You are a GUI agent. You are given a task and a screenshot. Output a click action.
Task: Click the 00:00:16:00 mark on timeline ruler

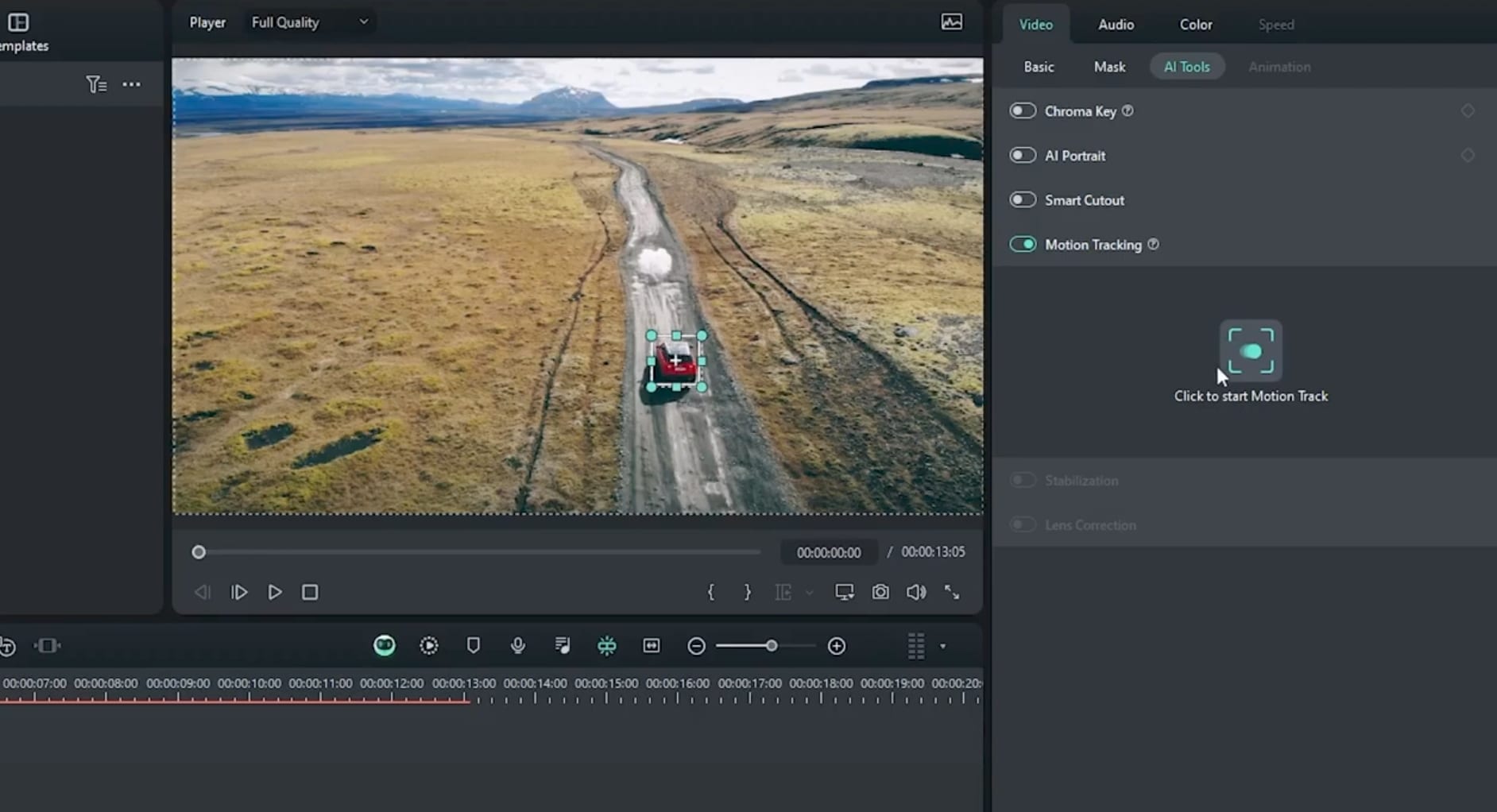coord(678,683)
